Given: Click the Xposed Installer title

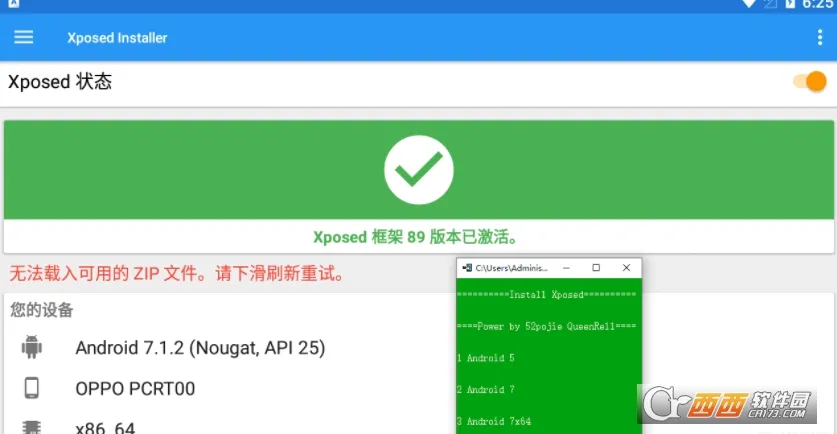Looking at the screenshot, I should pyautogui.click(x=117, y=38).
